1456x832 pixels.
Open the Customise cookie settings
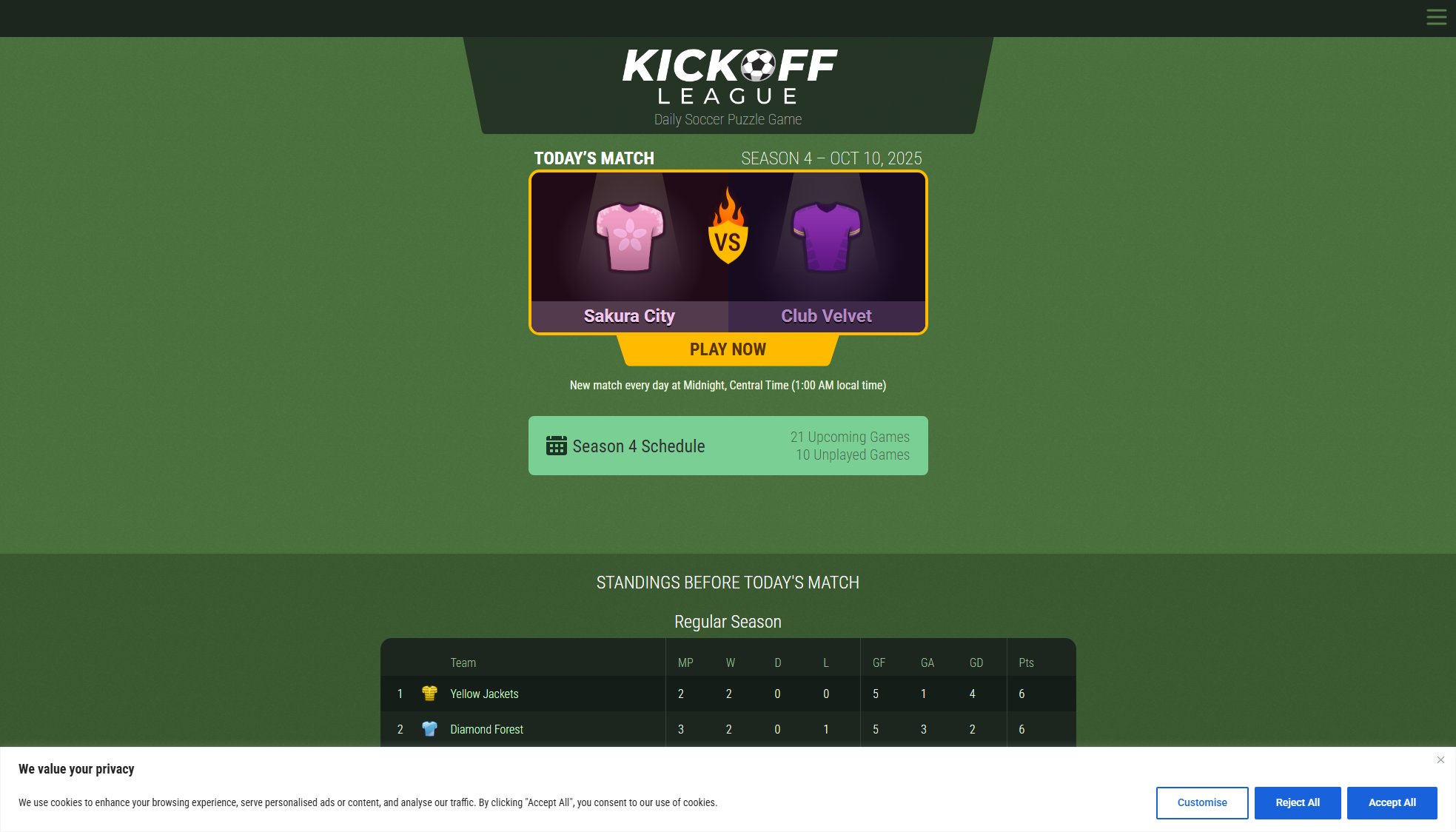tap(1201, 803)
